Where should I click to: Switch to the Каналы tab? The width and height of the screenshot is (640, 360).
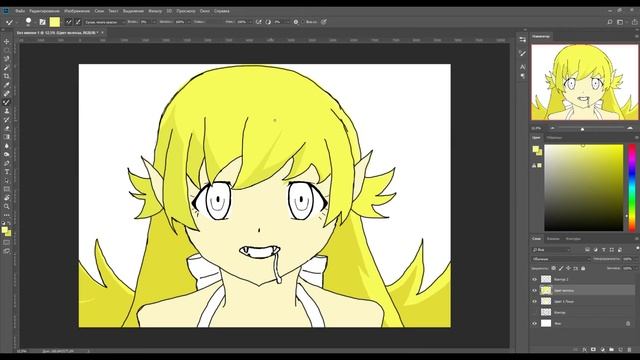(x=553, y=239)
